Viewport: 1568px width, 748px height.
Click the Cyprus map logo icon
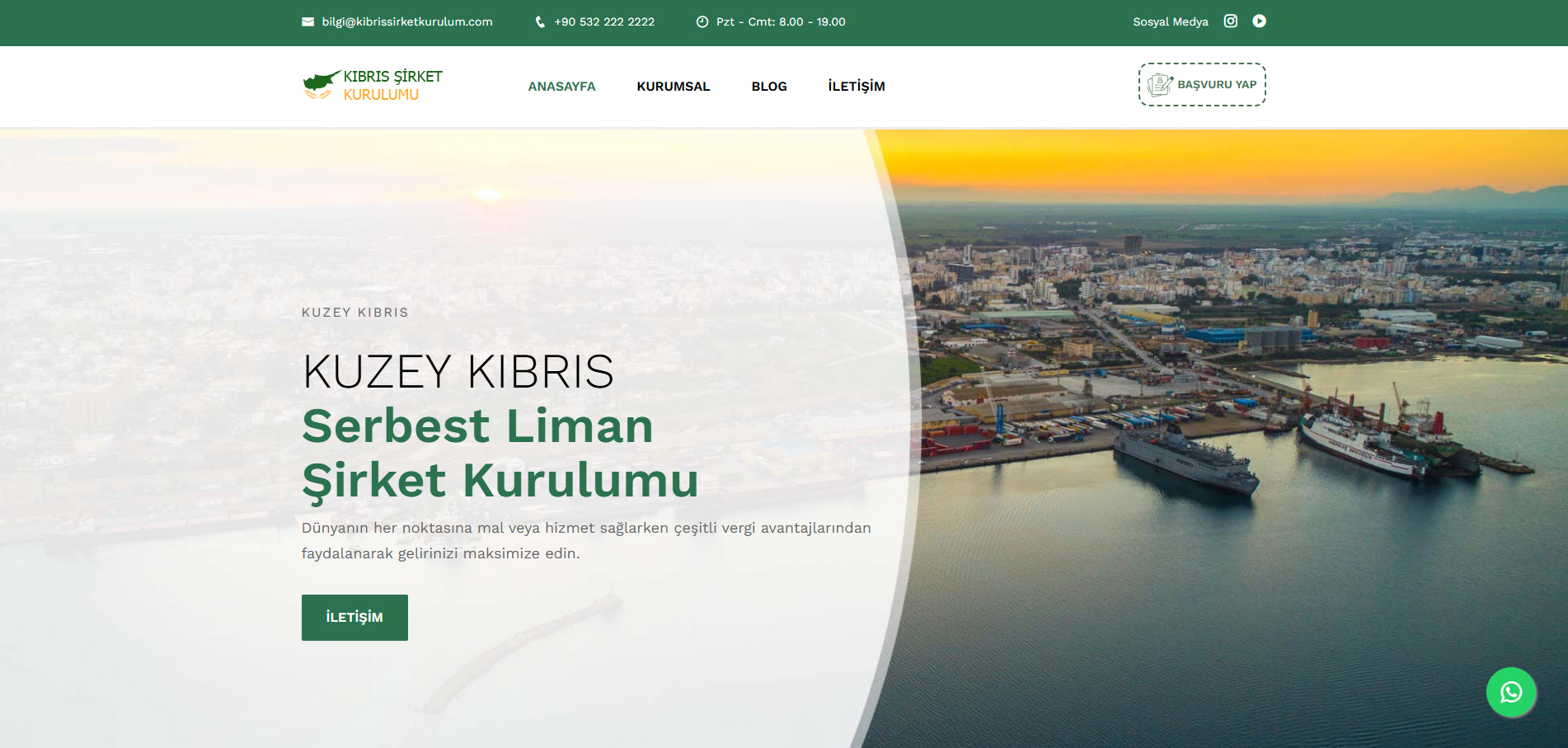click(x=322, y=83)
